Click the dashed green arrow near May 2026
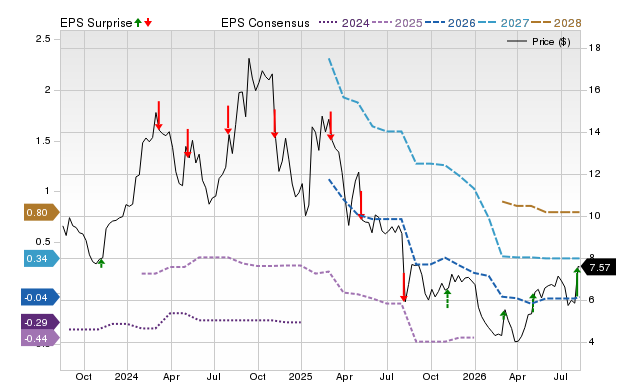Viewport: 640px width, 382px height. pos(533,303)
